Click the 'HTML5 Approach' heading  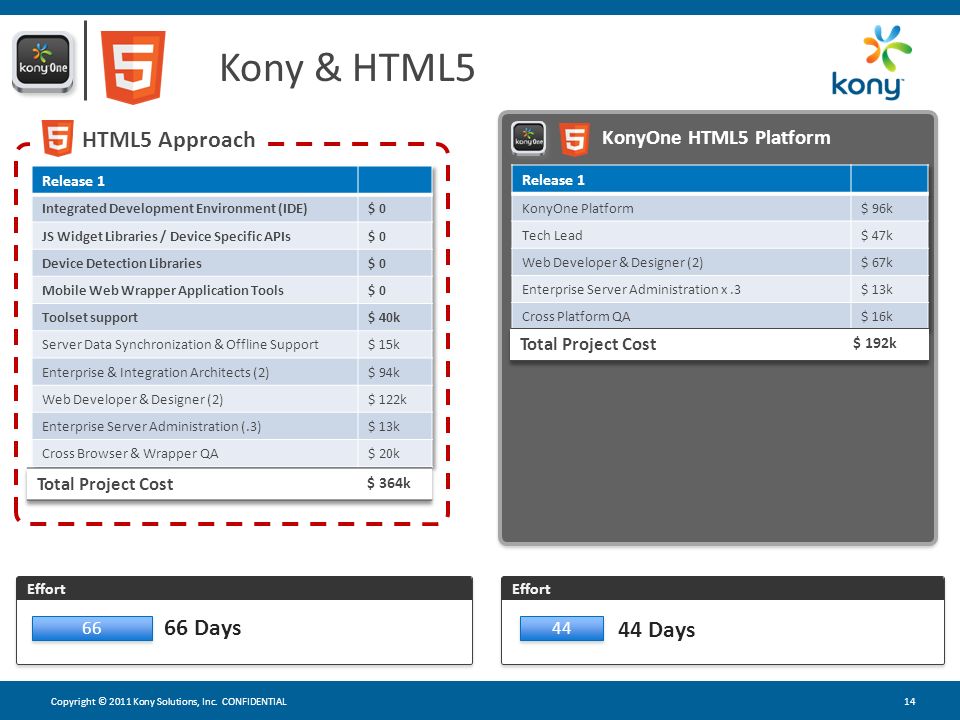tap(168, 140)
